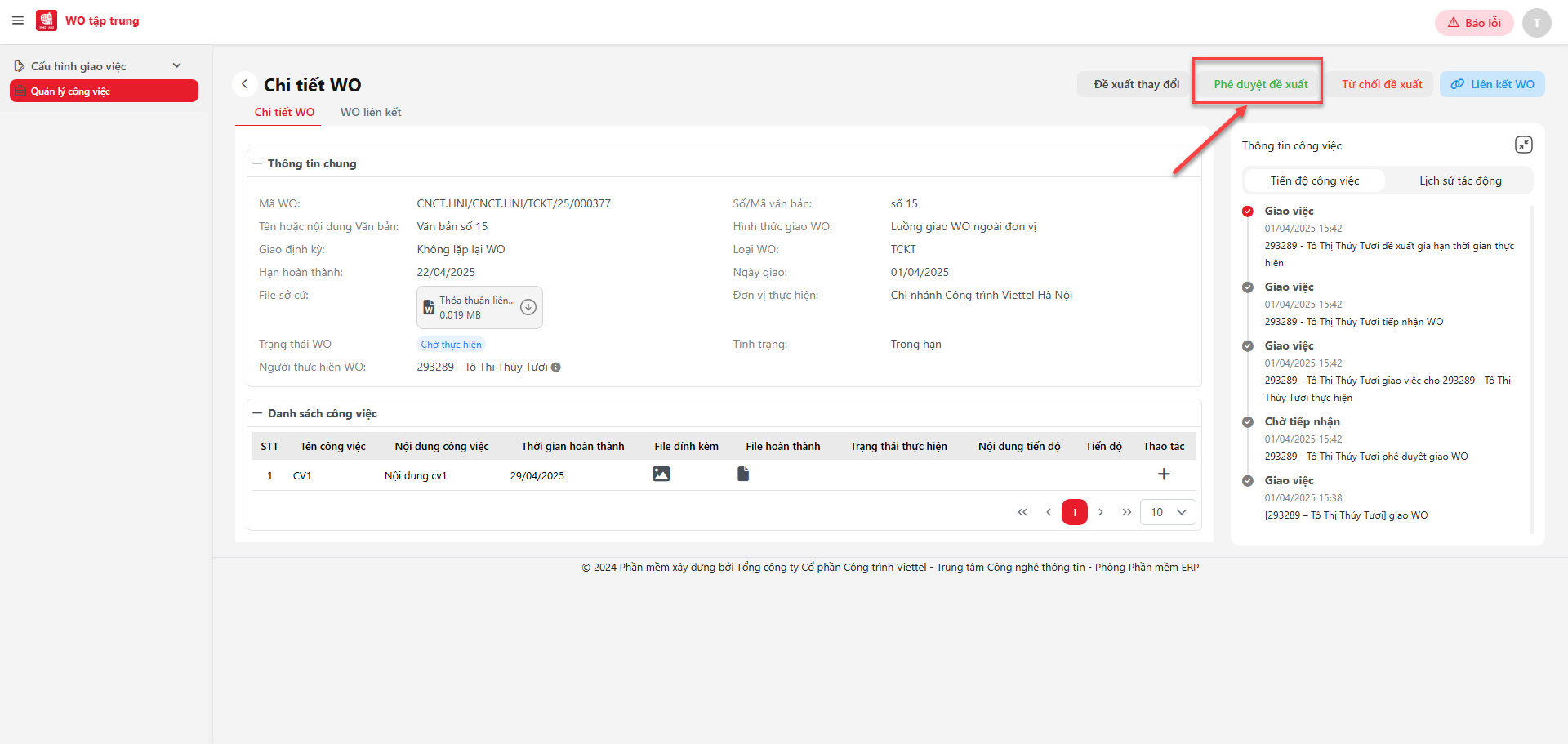Screen dimensions: 1568x744
Task: Expand the Cấu hình giao việc sidebar chevron
Action: [177, 65]
